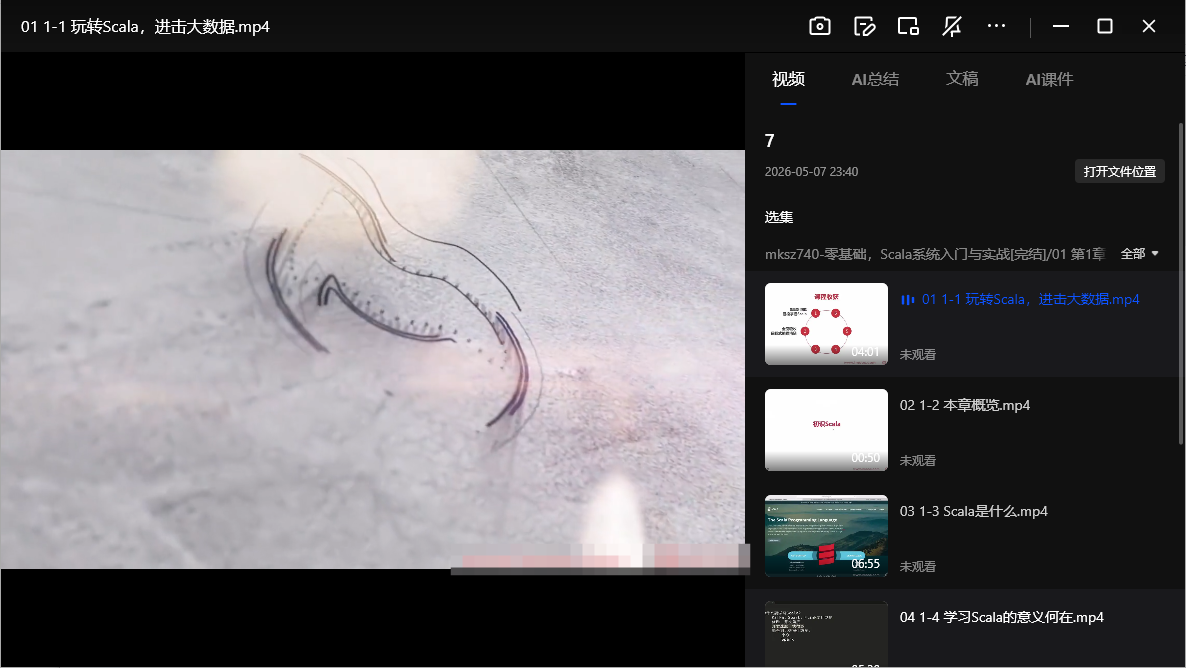
Task: Switch to the AI课件 tab
Action: 1049,79
